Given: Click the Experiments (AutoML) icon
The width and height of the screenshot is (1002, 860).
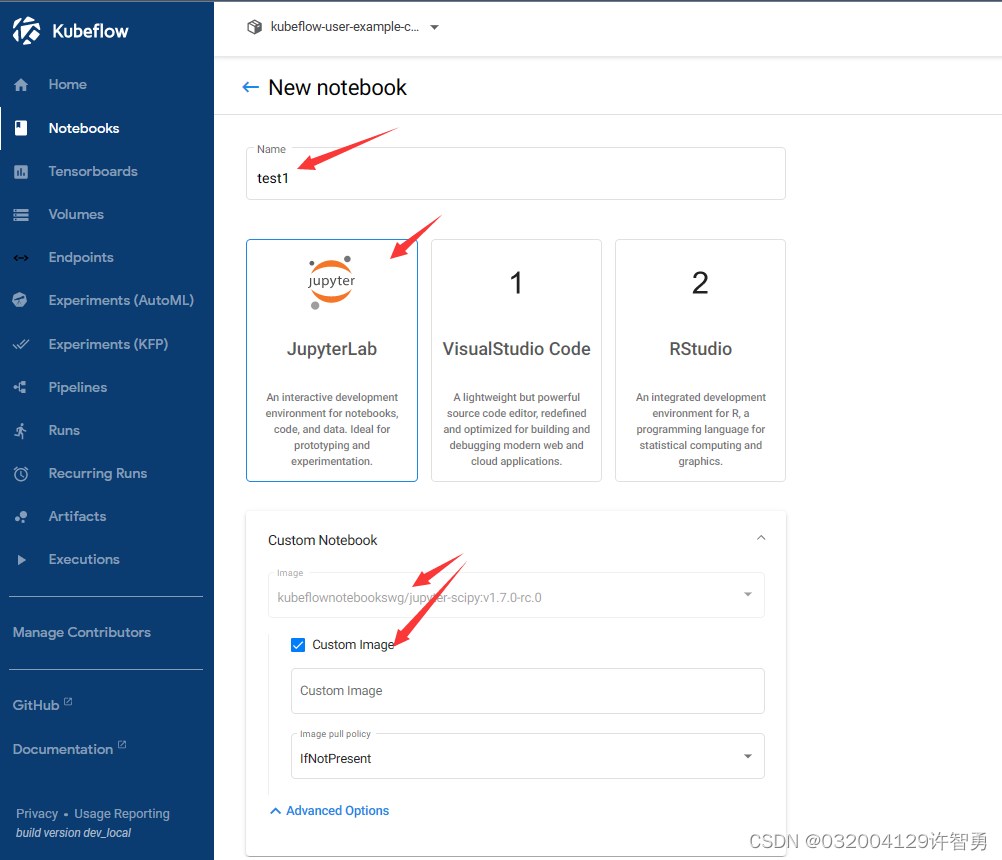Looking at the screenshot, I should point(20,300).
